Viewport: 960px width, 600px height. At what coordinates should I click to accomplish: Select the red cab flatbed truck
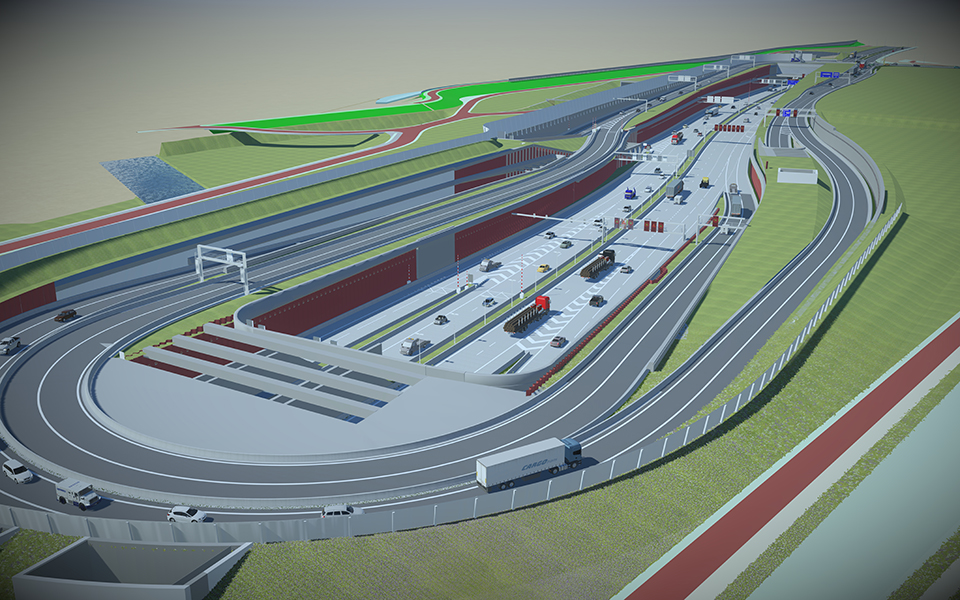click(x=527, y=314)
